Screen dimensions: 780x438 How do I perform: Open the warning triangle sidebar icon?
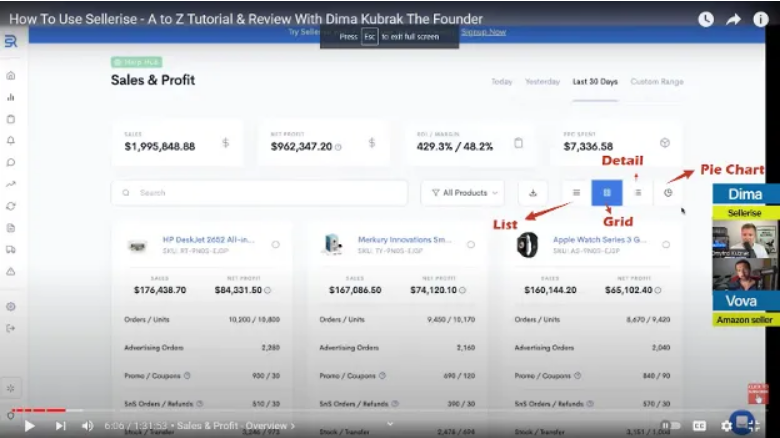[x=11, y=271]
